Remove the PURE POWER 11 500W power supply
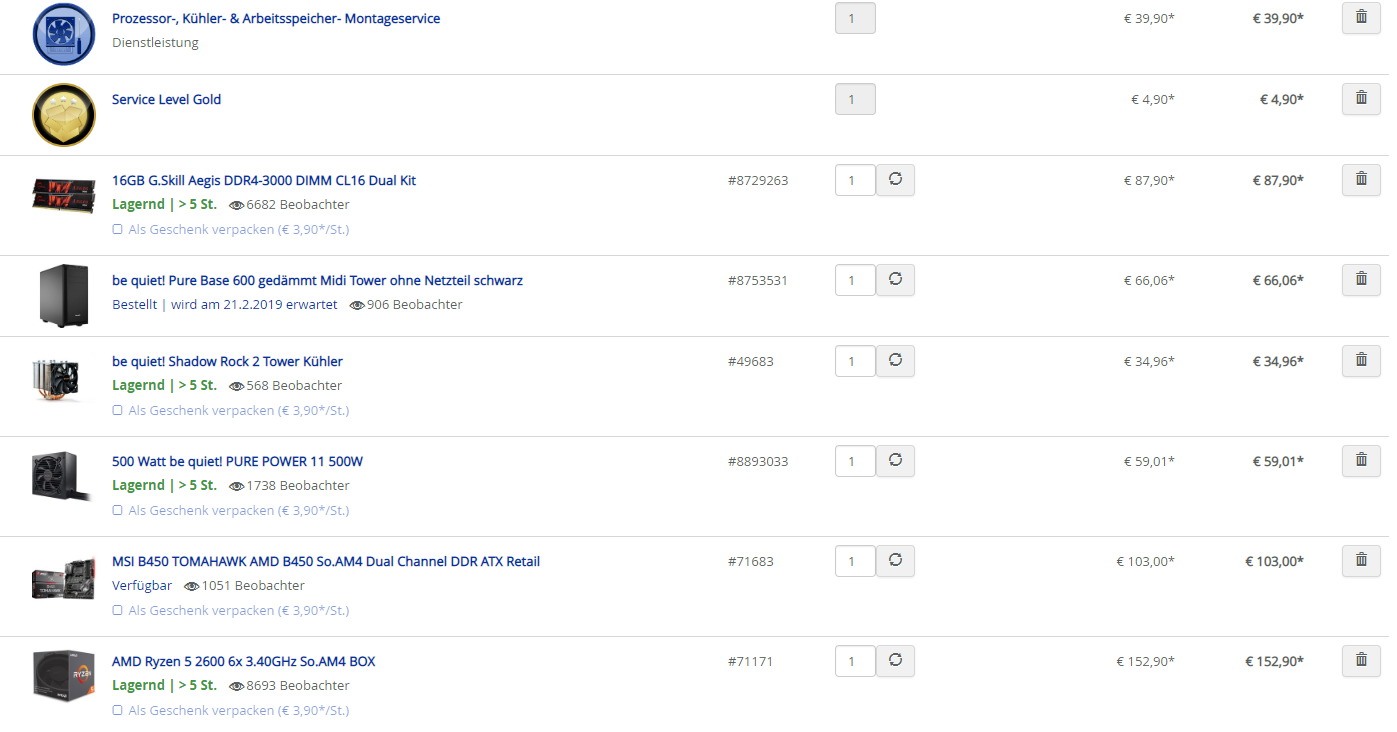 click(x=1361, y=461)
